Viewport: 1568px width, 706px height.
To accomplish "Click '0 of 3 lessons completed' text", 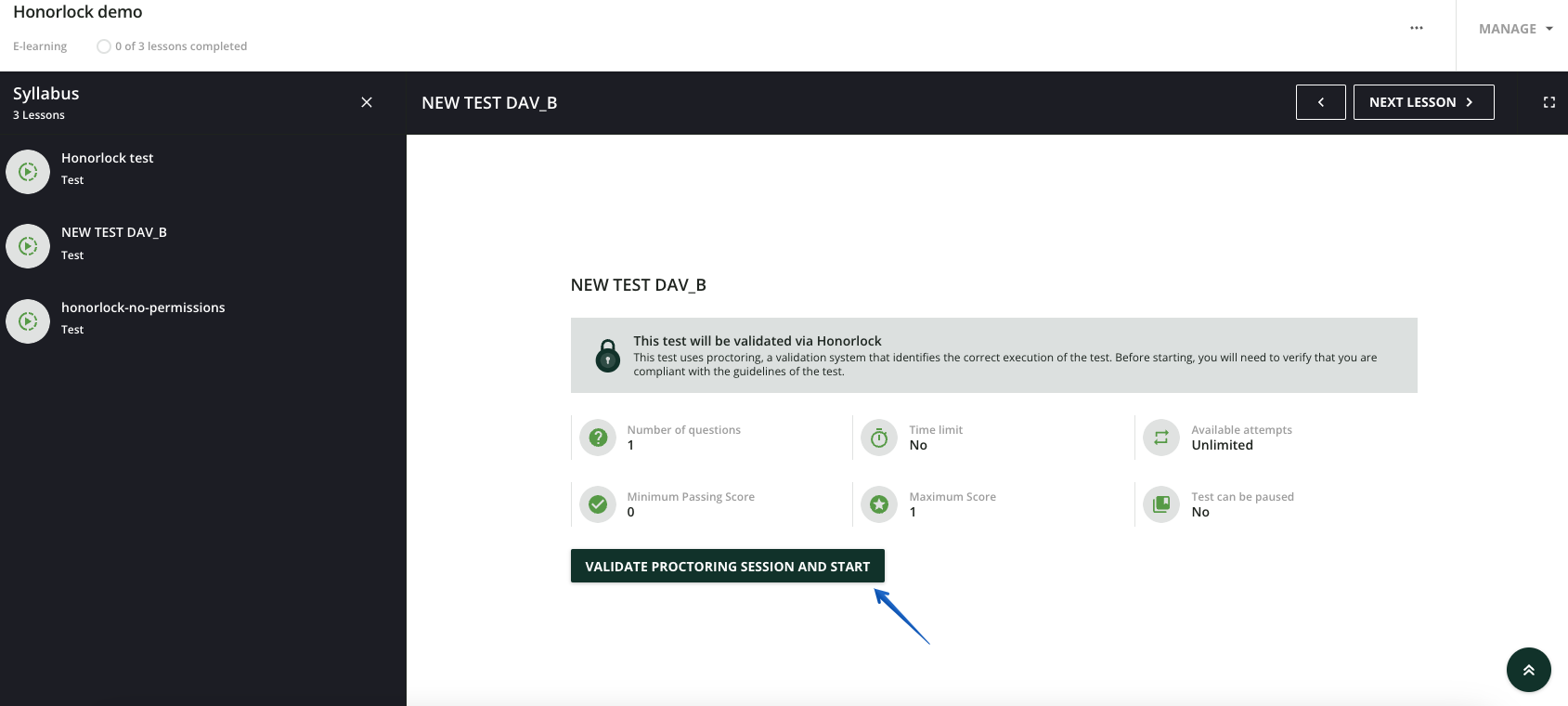I will click(181, 46).
